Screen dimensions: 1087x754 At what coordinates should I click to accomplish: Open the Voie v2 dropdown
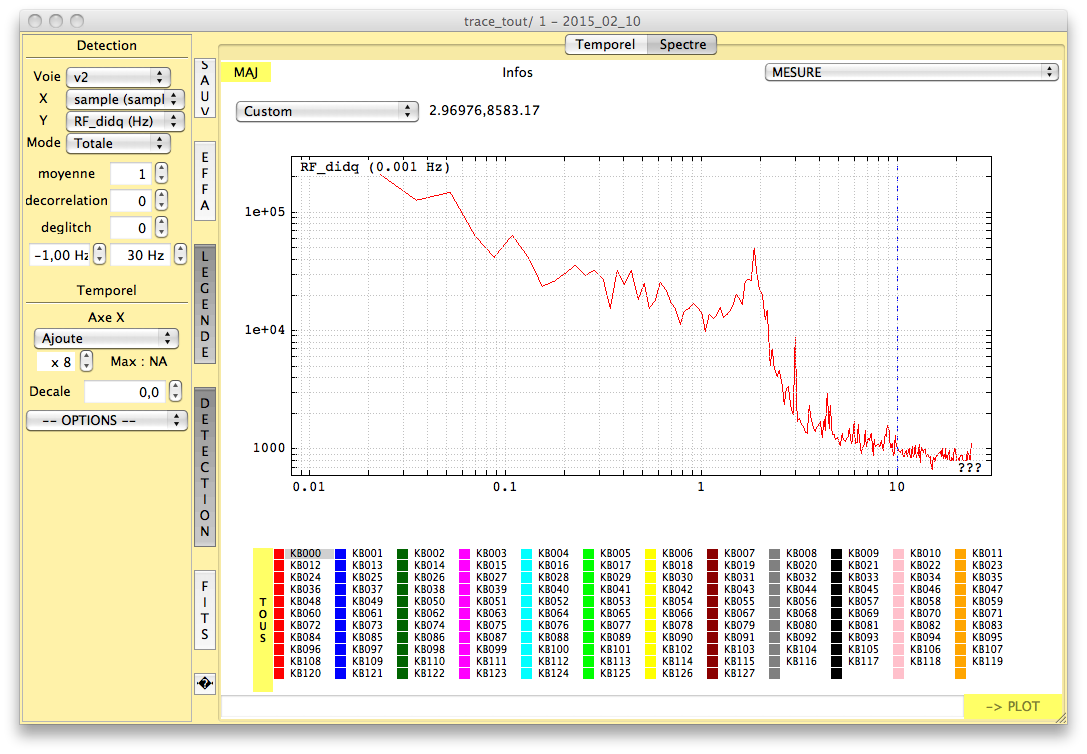(118, 77)
